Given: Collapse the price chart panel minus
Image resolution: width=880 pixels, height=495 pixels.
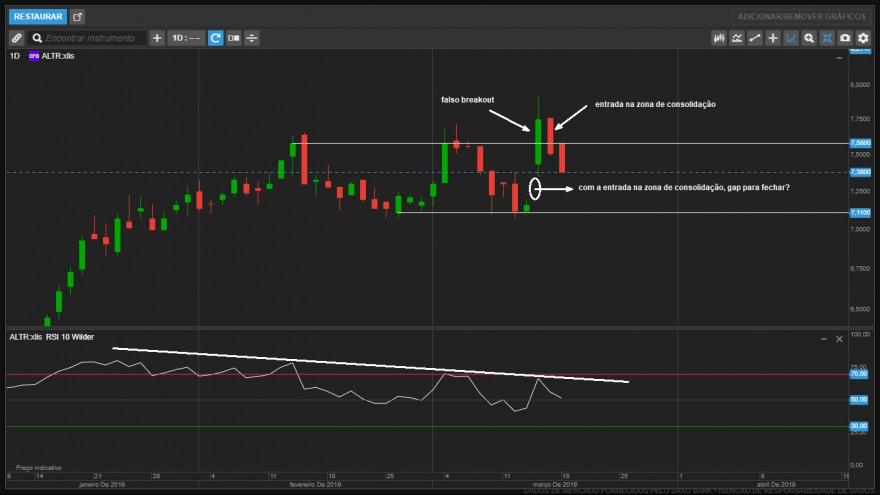Looking at the screenshot, I should pyautogui.click(x=839, y=58).
